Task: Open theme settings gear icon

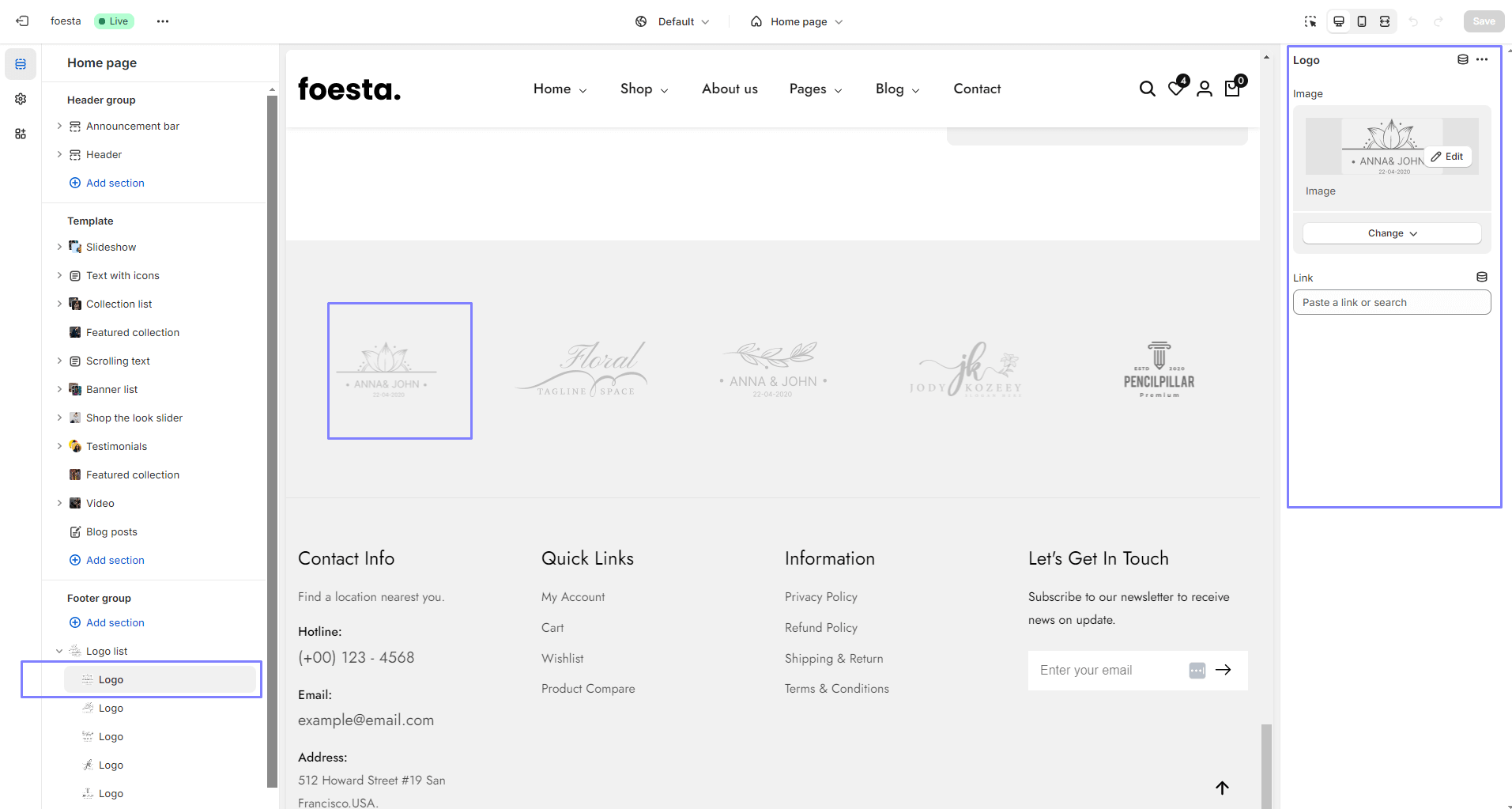Action: tap(21, 99)
